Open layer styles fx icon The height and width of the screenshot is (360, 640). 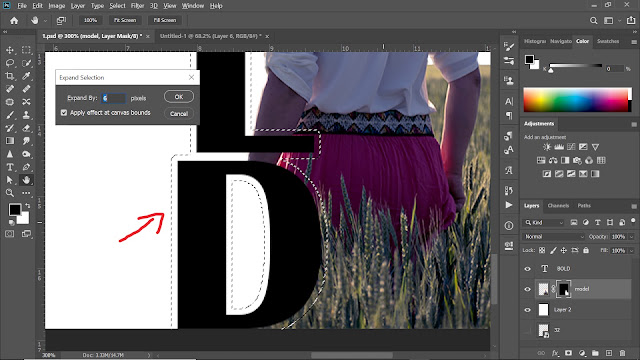[555, 353]
